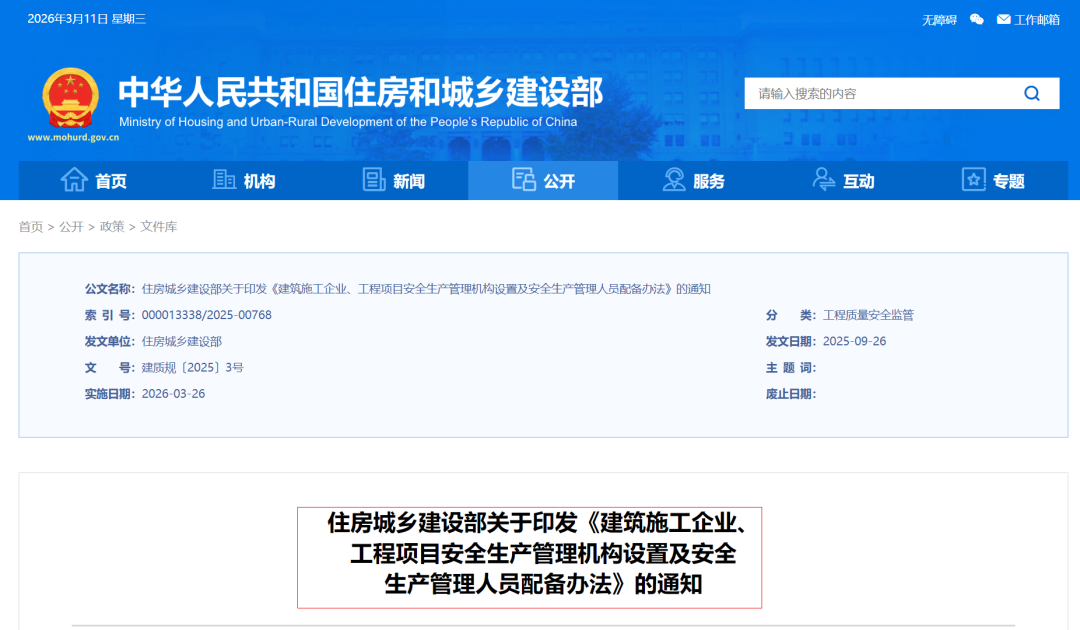Screen dimensions: 1080x630
Task: Click the house icon for 首页 in navigation
Action: pos(74,180)
